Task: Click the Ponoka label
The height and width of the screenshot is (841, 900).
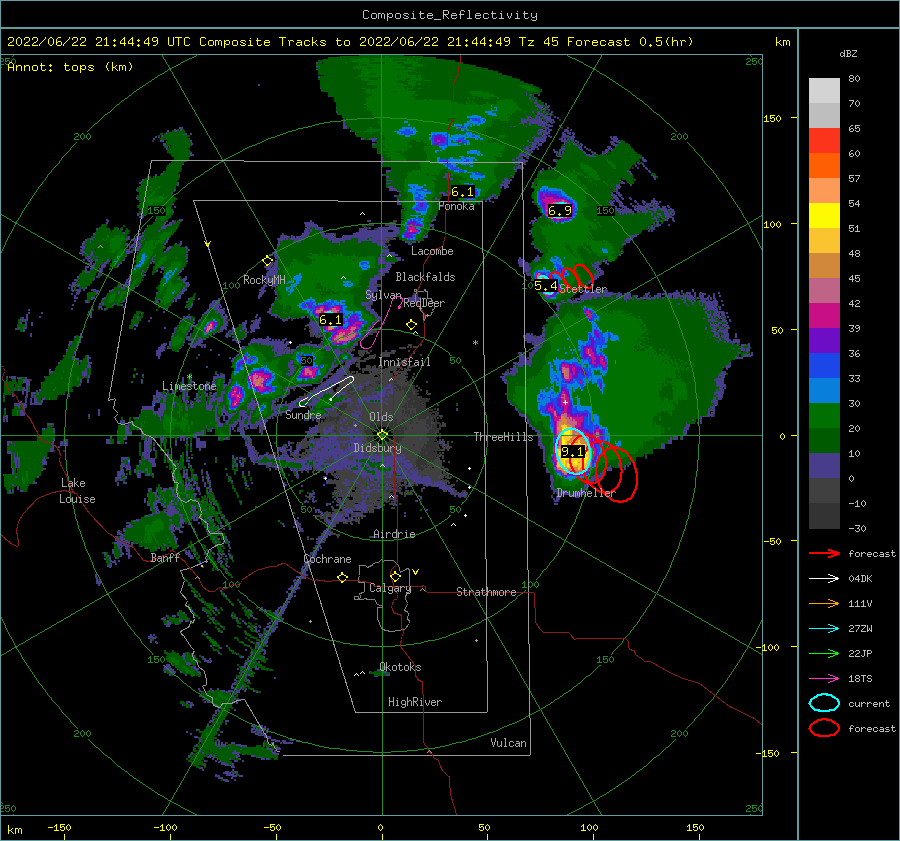Action: [x=456, y=207]
